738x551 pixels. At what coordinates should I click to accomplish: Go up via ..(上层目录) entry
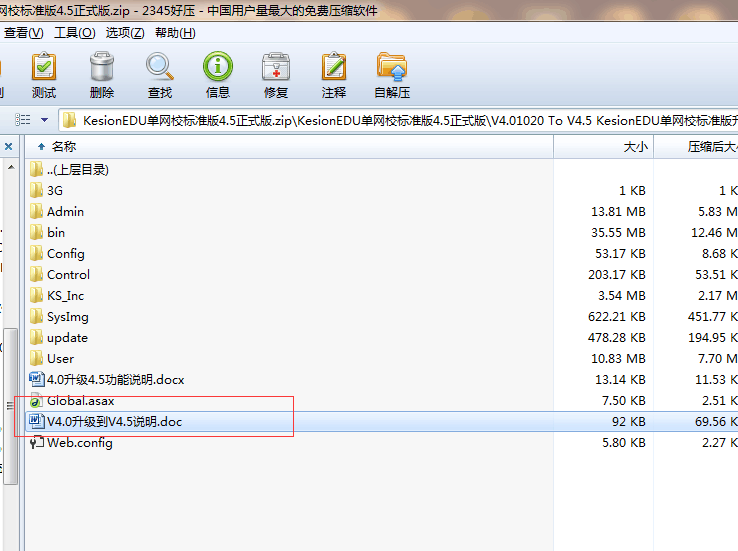coord(78,169)
